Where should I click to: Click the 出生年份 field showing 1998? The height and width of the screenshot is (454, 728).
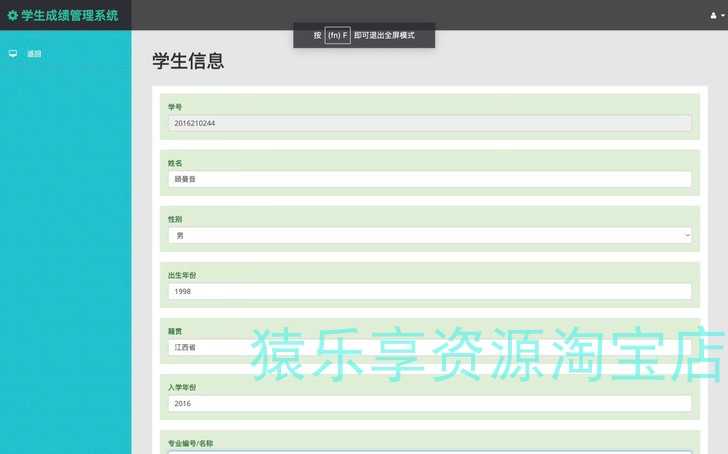point(429,292)
